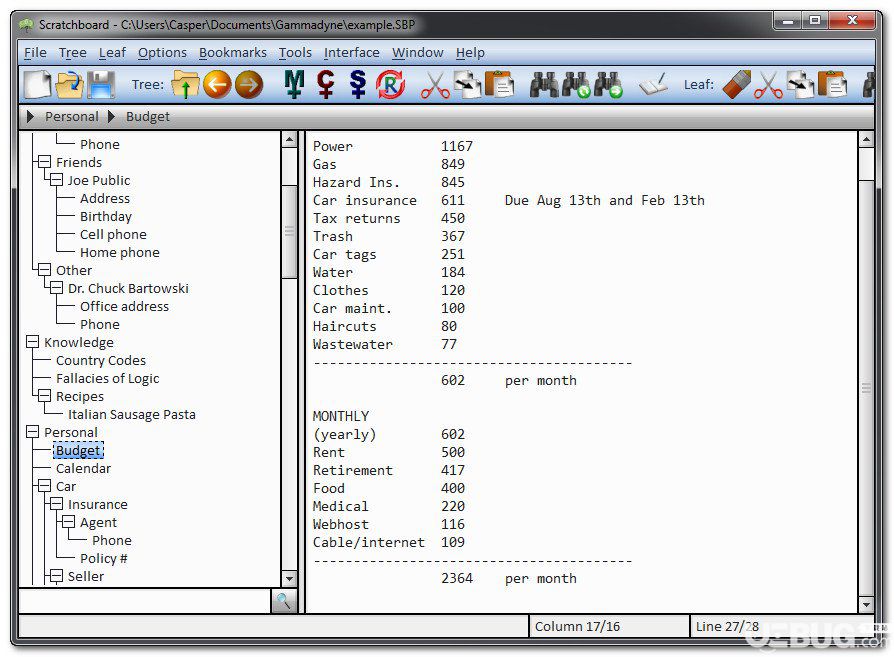894x657 pixels.
Task: Select the Leaf eraser icon
Action: pos(737,84)
